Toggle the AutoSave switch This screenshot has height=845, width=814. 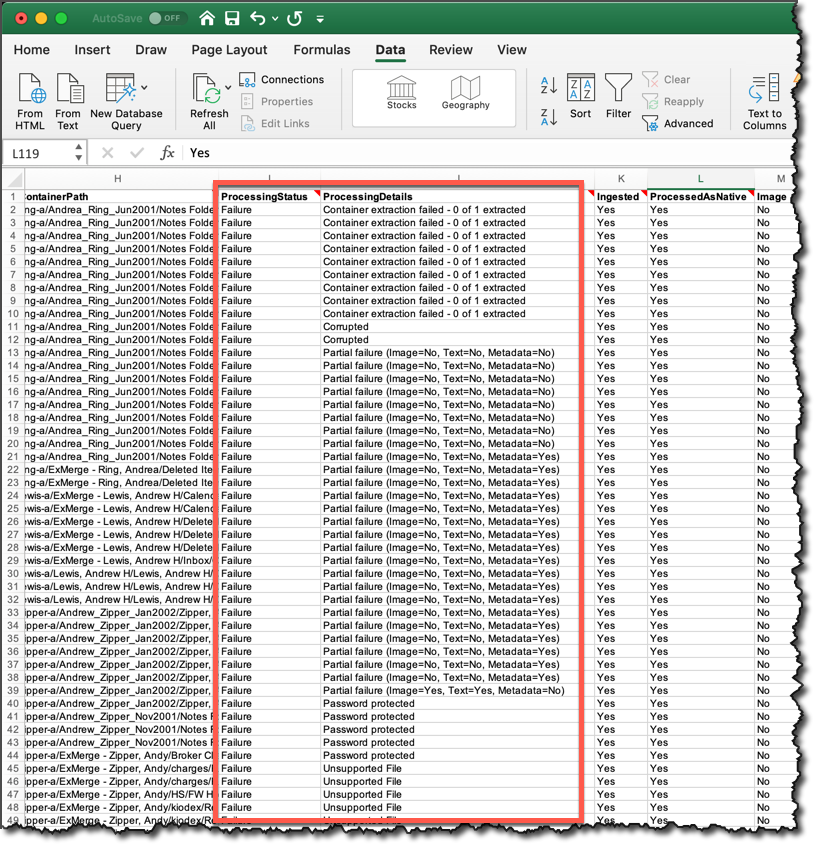(167, 18)
